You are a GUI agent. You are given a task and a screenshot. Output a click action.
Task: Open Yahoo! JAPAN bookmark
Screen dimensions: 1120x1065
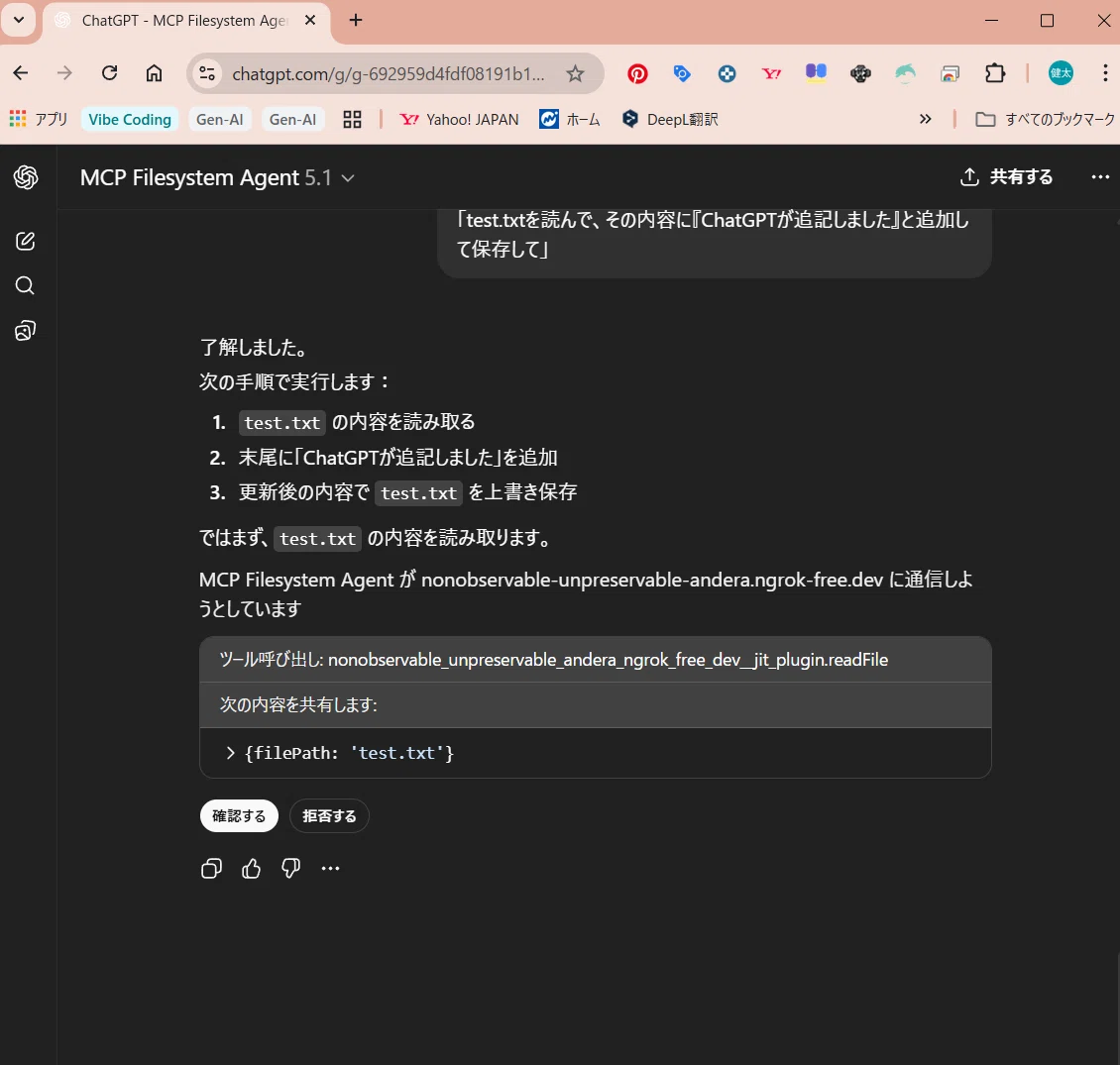point(459,119)
